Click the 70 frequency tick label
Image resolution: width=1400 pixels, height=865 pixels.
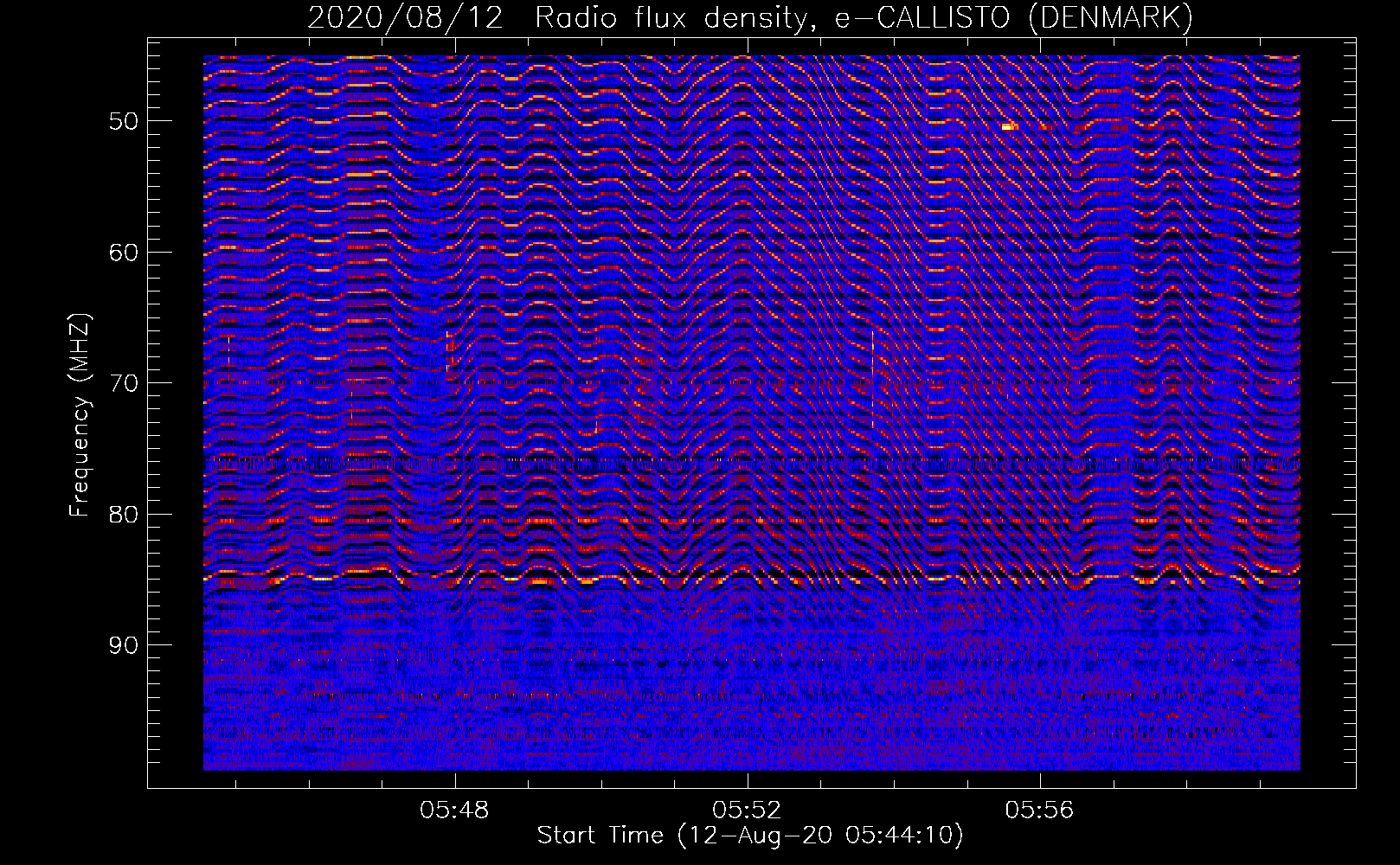(124, 383)
